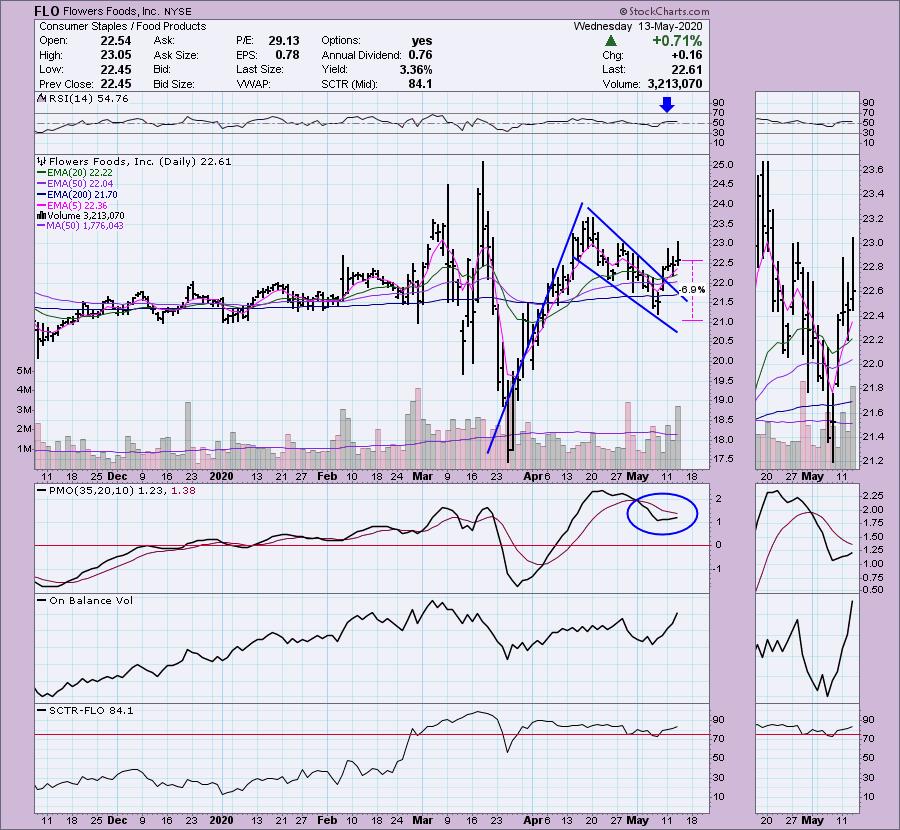Click the Options value yes
Screen dimensions: 900x830
pos(422,41)
